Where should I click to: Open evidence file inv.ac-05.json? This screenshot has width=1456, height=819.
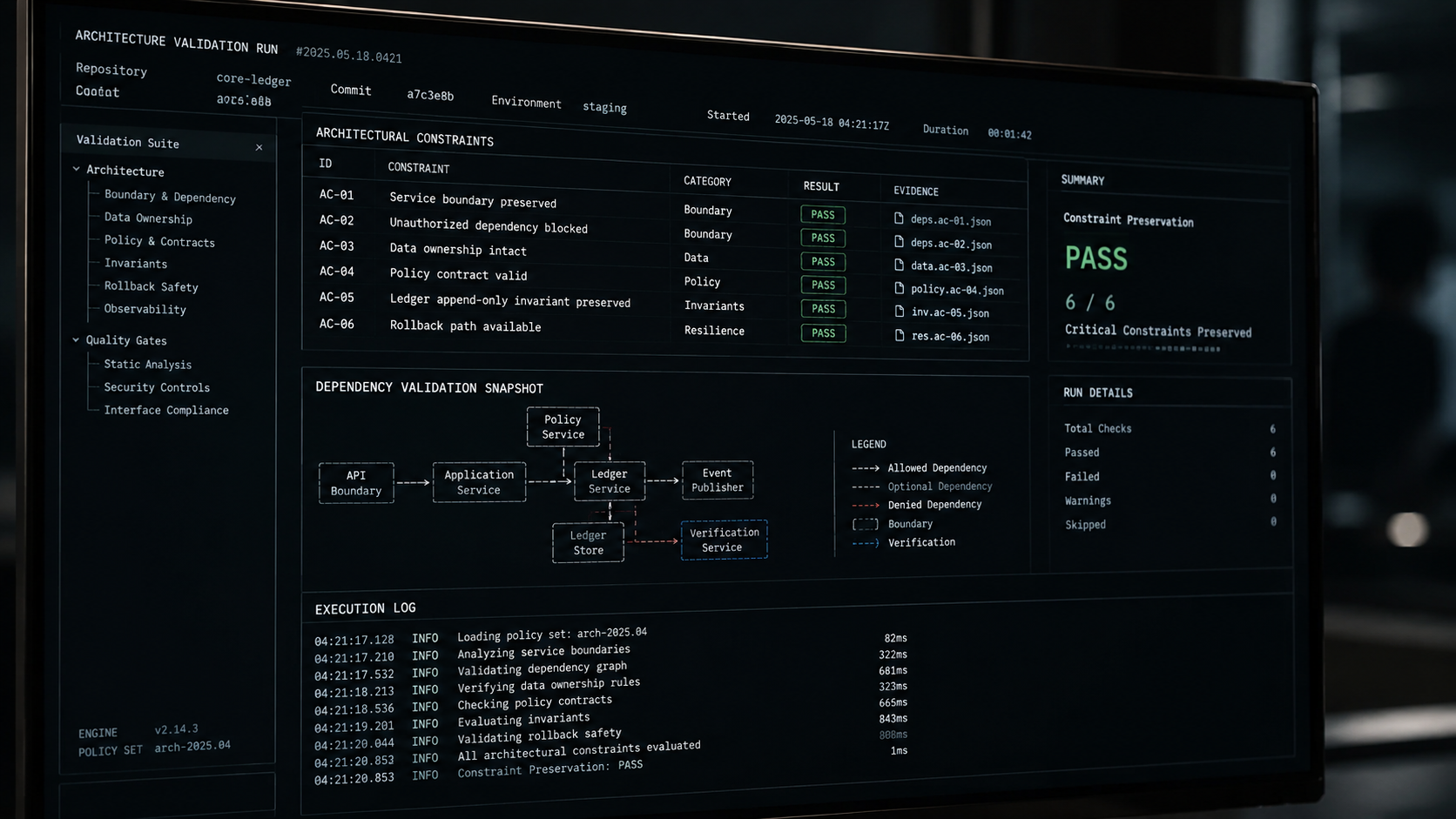coord(950,312)
